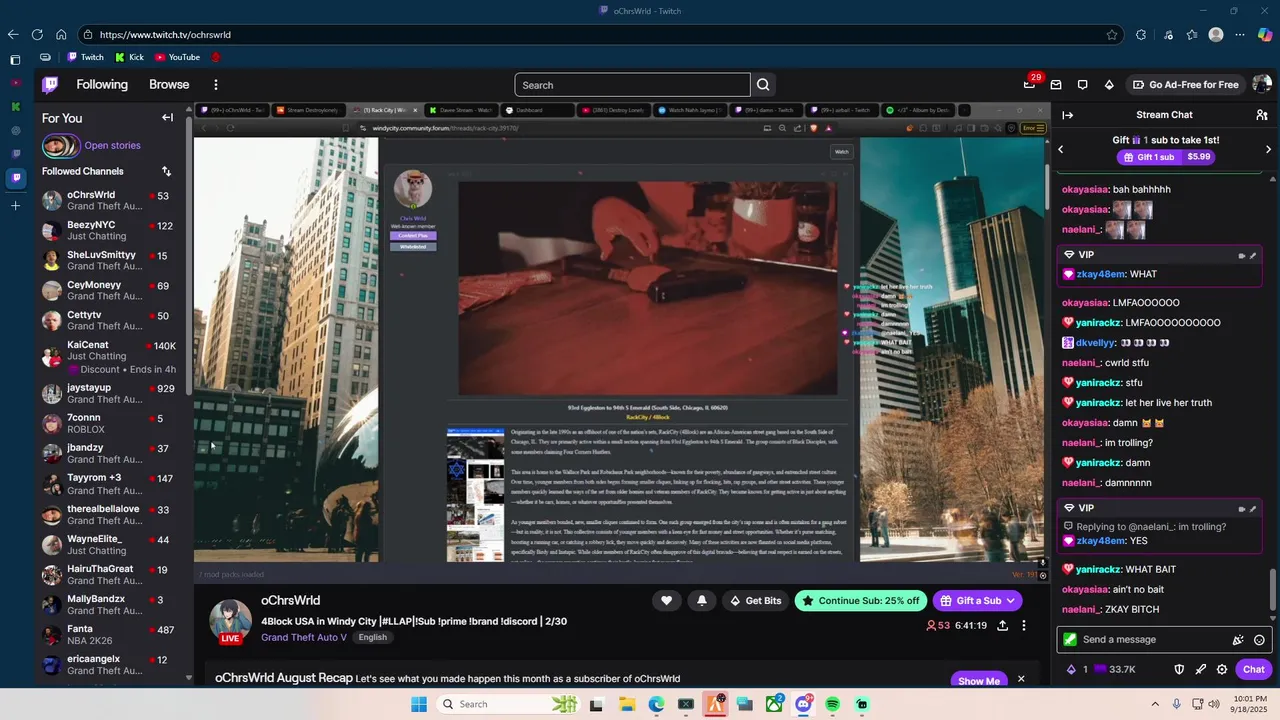Screen dimensions: 1280x720
Task: Open the chat settings gear icon
Action: pos(1222,669)
